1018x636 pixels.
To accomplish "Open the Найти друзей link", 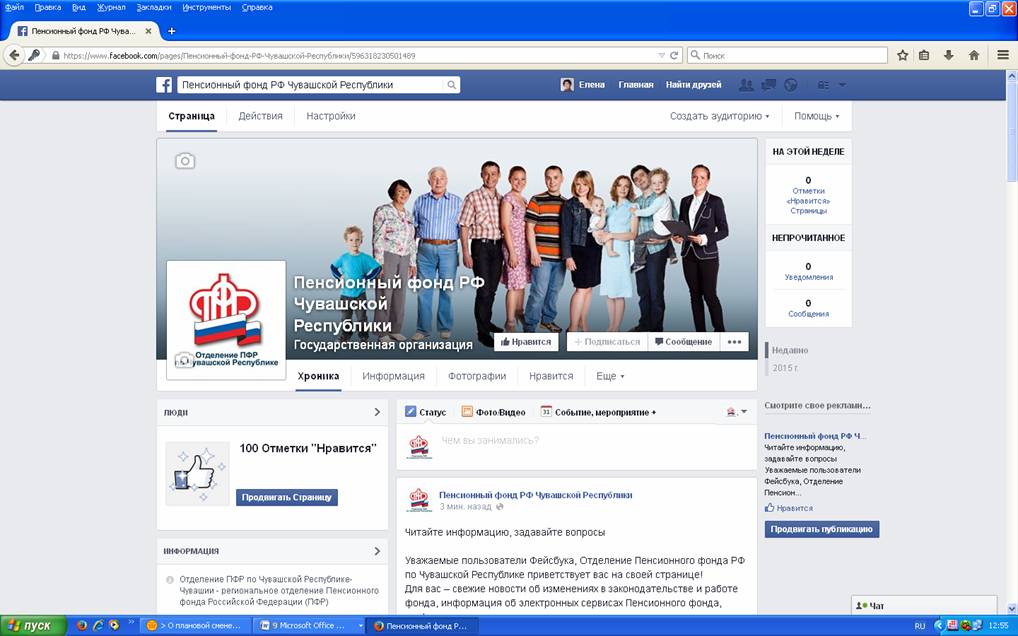I will (693, 85).
